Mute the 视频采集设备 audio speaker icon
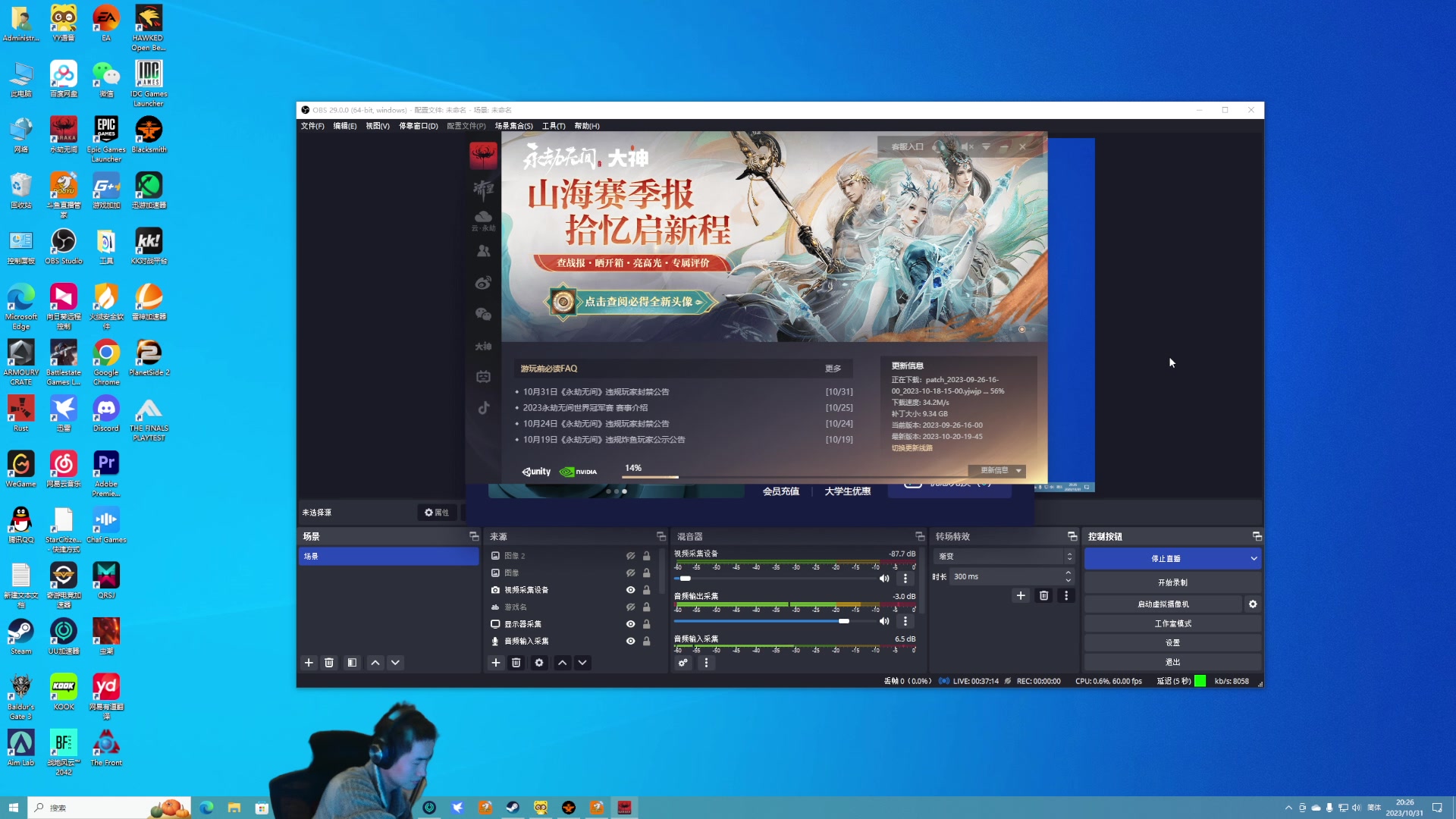Image resolution: width=1456 pixels, height=819 pixels. 884,579
